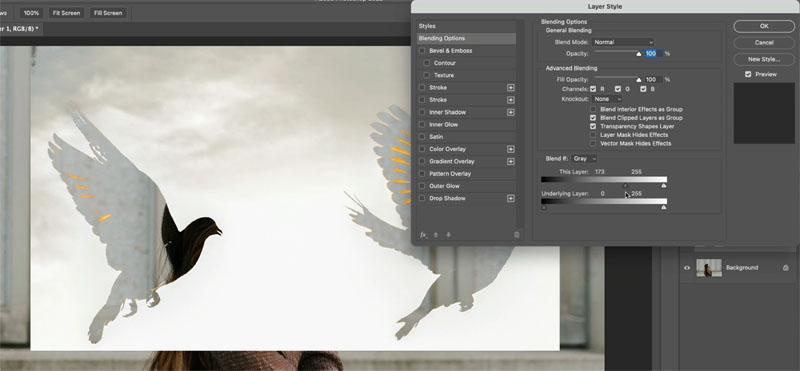Click the Cancel button
Screen dimensions: 800x371
764,42
